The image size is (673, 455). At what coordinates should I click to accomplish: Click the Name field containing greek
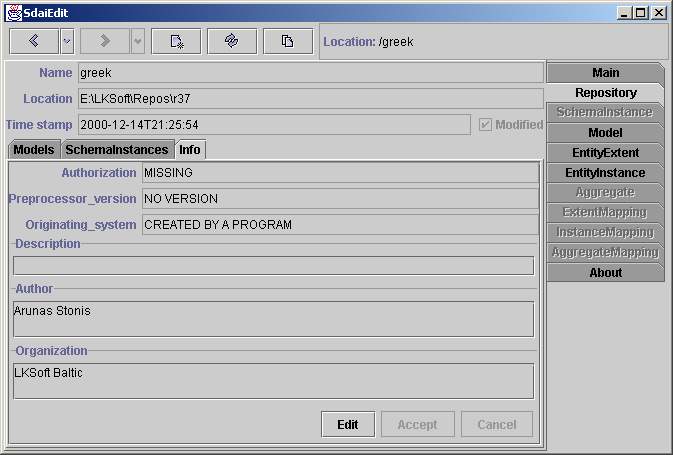(311, 73)
